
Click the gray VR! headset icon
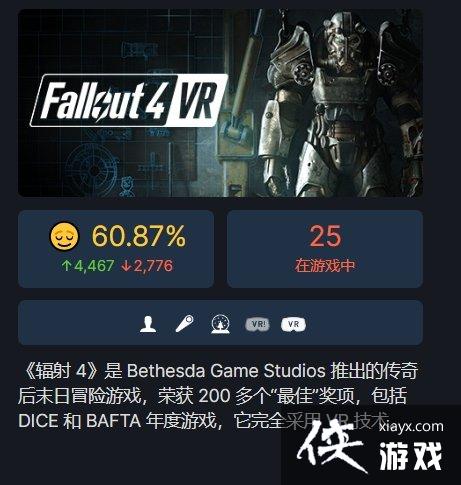[257, 324]
